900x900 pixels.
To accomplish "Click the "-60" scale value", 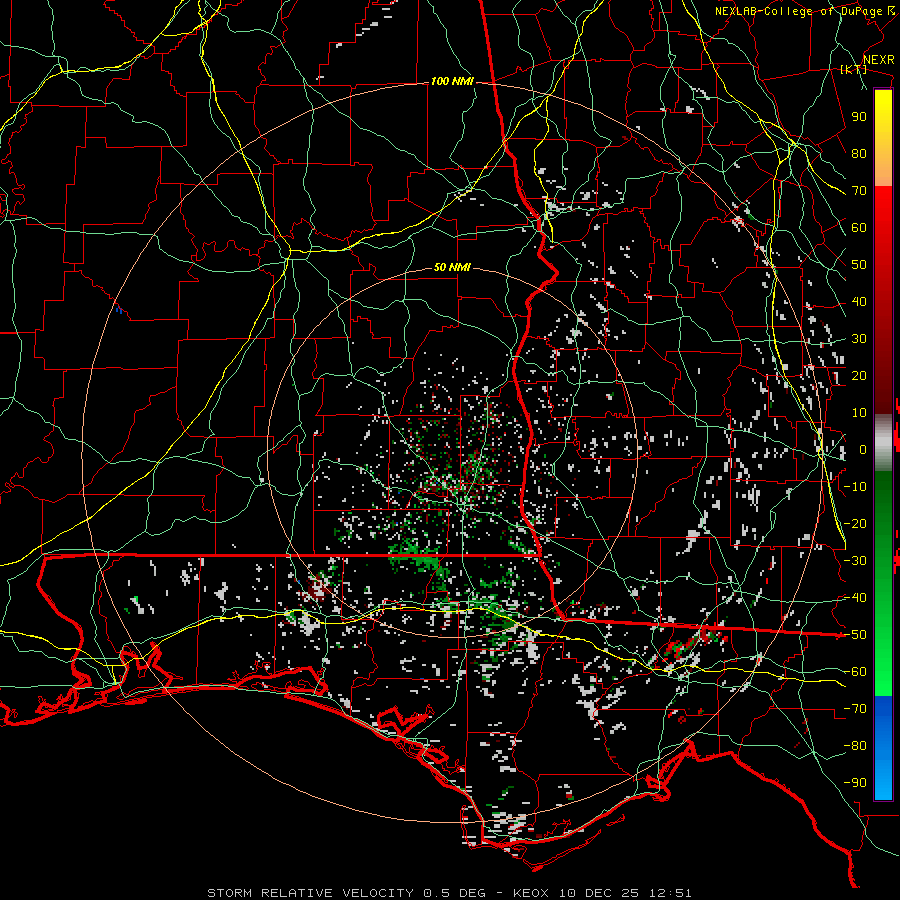I will (x=855, y=672).
